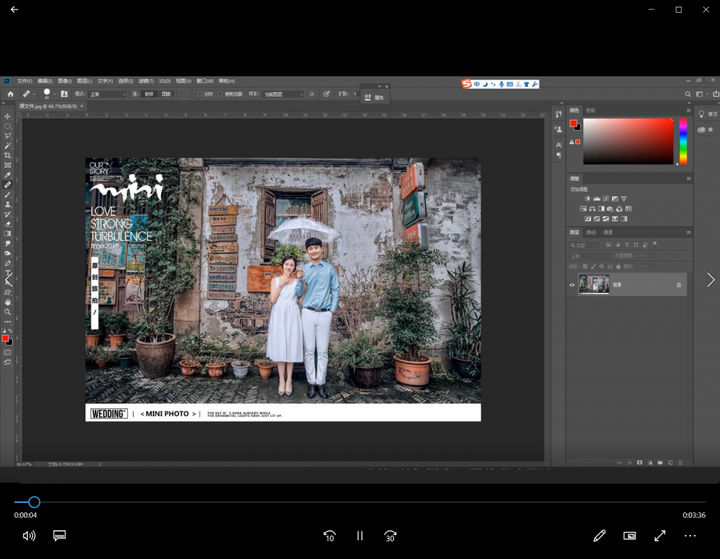This screenshot has height=559, width=720.
Task: Skip back 10 seconds
Action: pyautogui.click(x=329, y=536)
